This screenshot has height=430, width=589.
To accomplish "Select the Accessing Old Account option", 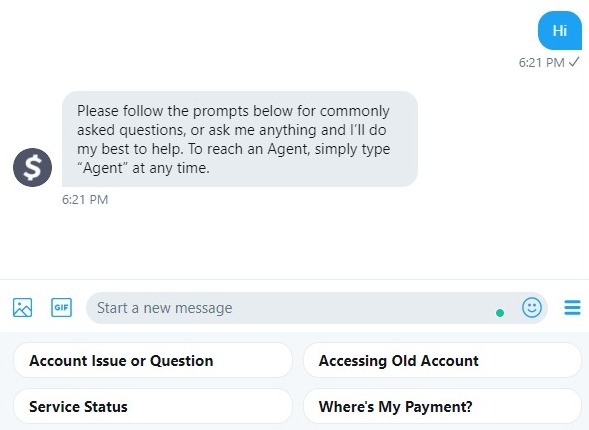I will point(442,361).
